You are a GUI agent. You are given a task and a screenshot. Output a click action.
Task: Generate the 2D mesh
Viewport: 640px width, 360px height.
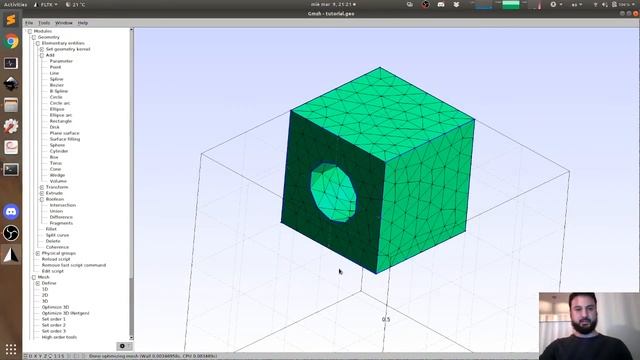click(45, 295)
